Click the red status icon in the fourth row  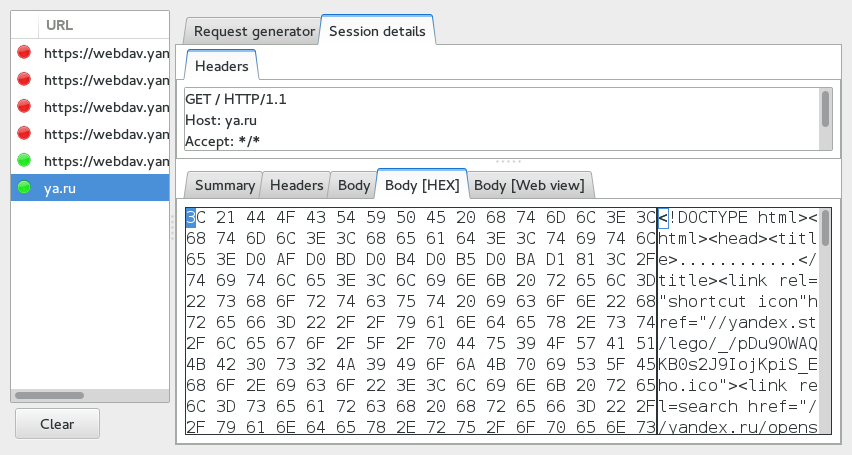pos(25,133)
